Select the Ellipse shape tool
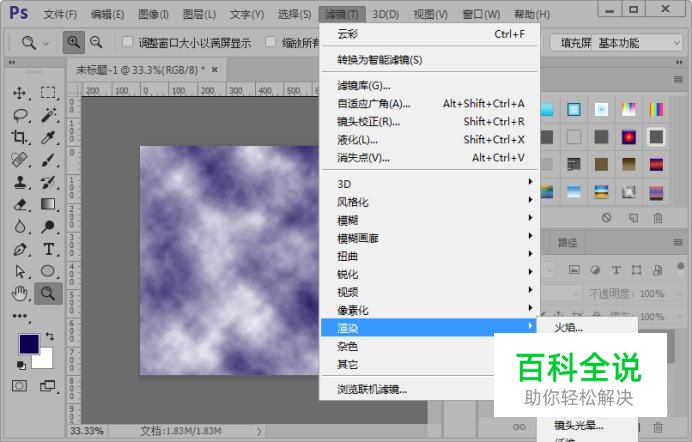692x442 pixels. (48, 271)
